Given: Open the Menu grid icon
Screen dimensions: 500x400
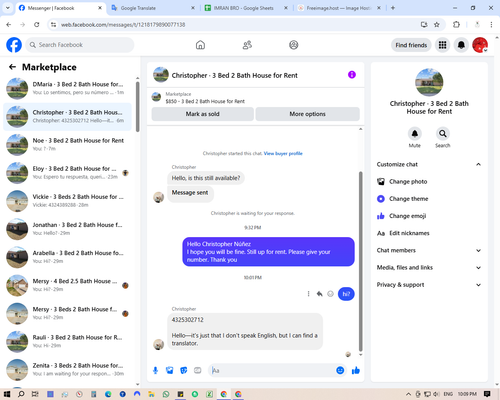Looking at the screenshot, I should click(442, 45).
